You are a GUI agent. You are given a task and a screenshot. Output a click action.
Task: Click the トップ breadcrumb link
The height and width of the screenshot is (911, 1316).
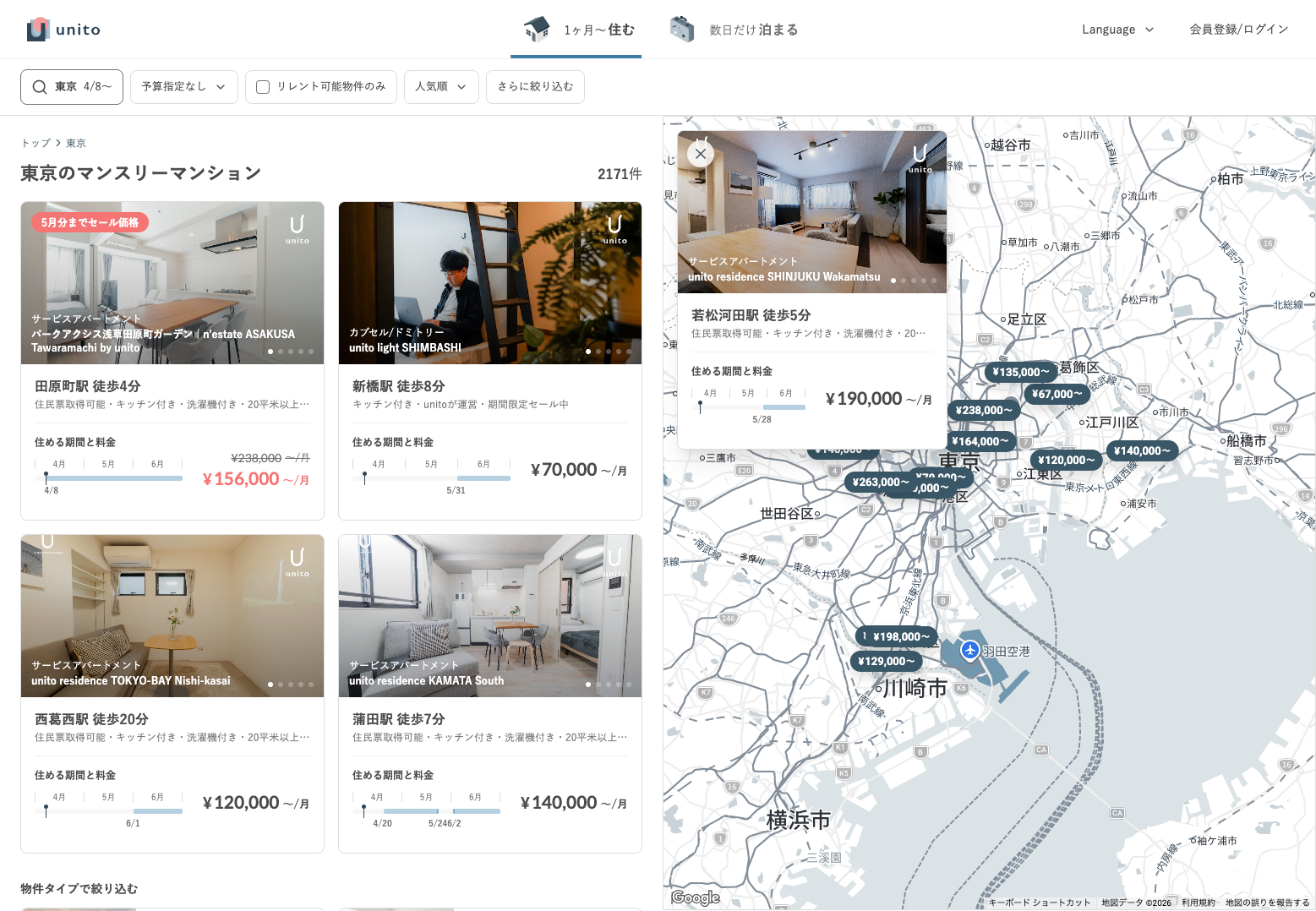pos(35,144)
